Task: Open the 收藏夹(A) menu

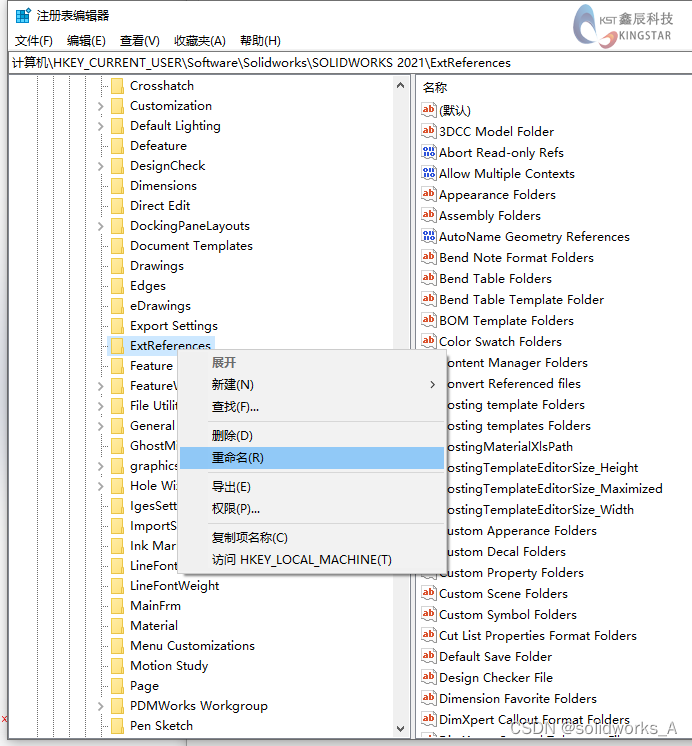Action: pos(199,41)
